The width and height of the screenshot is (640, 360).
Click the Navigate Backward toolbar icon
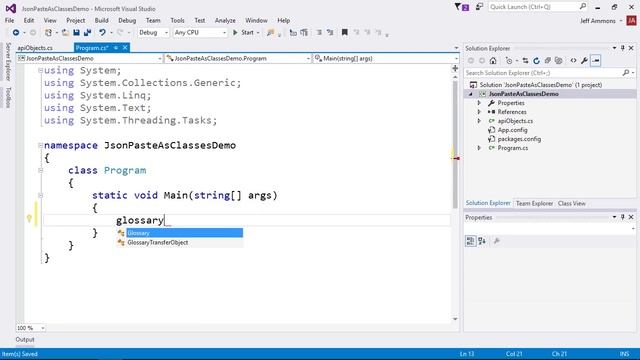(x=16, y=33)
